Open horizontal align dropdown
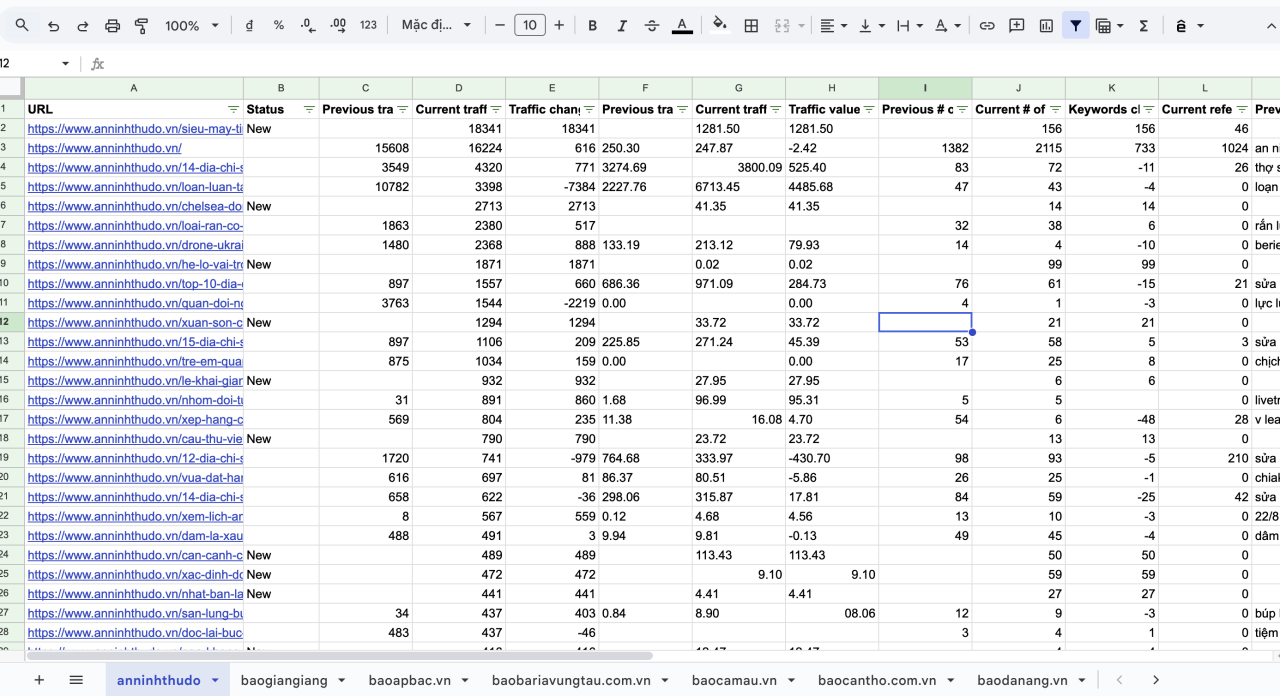 (x=832, y=25)
